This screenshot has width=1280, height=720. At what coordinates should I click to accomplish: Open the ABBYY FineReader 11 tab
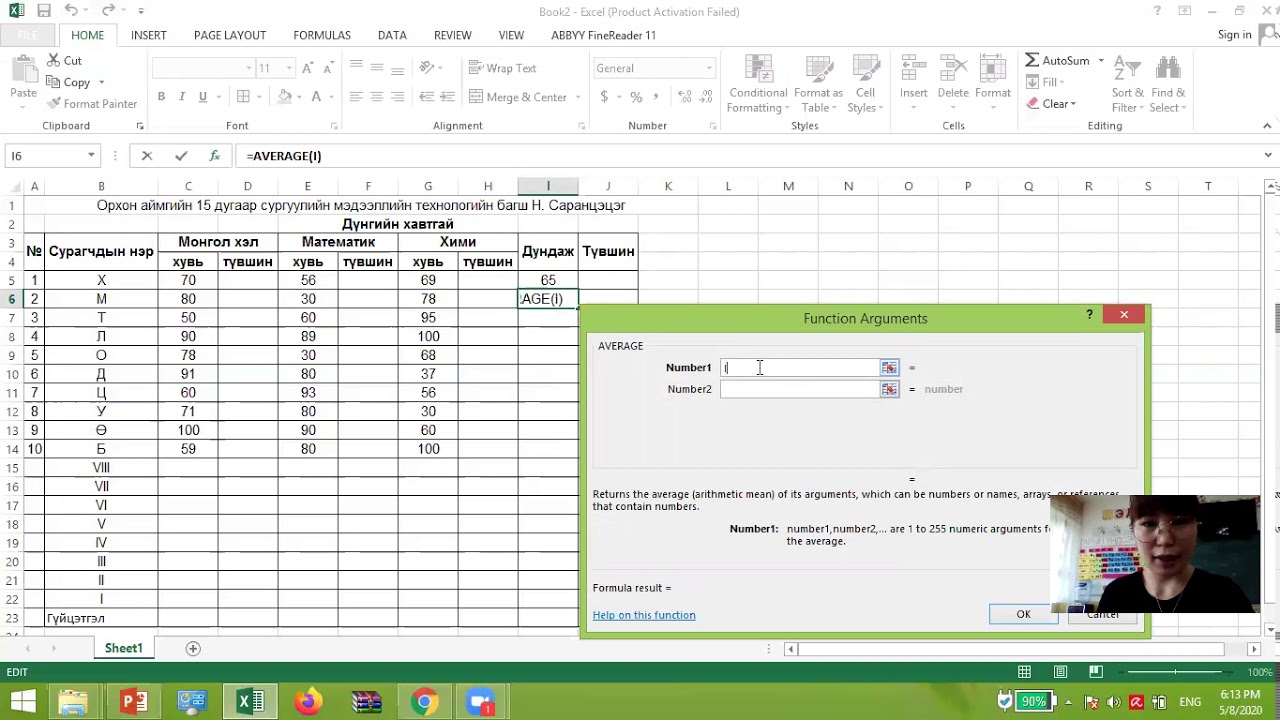tap(603, 35)
